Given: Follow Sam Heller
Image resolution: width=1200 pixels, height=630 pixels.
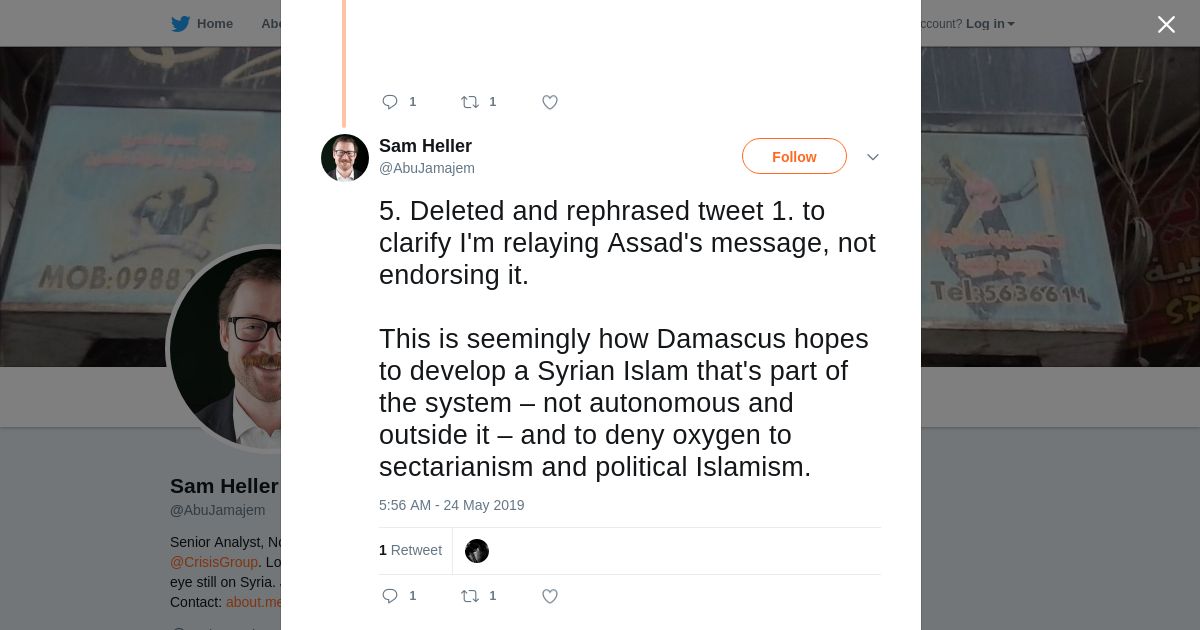Looking at the screenshot, I should coord(794,157).
